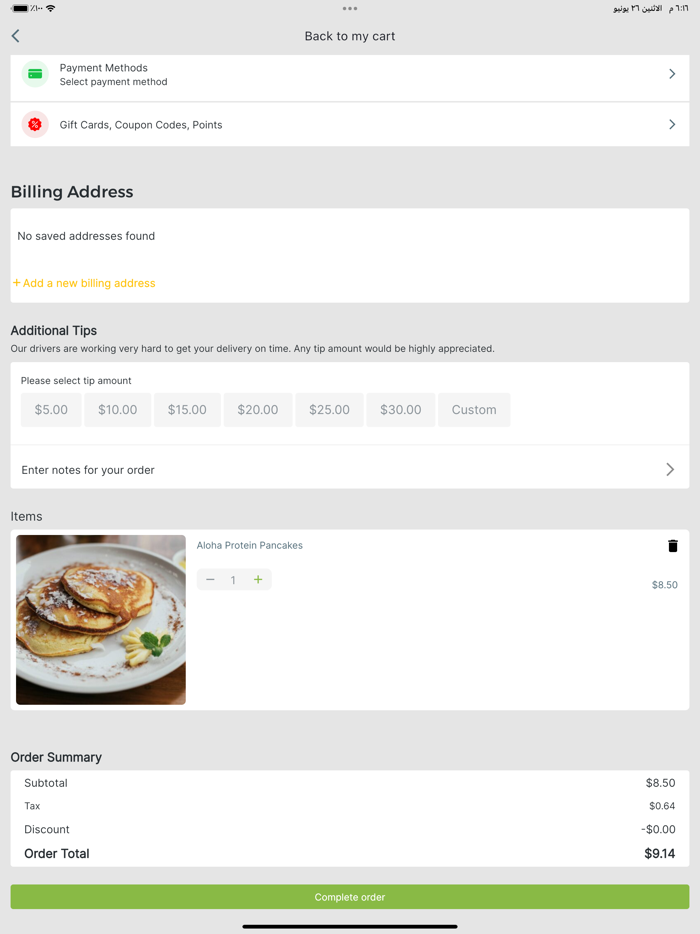Tap the three-dots indicator at top center
Screen dimensions: 700x934
click(350, 8)
